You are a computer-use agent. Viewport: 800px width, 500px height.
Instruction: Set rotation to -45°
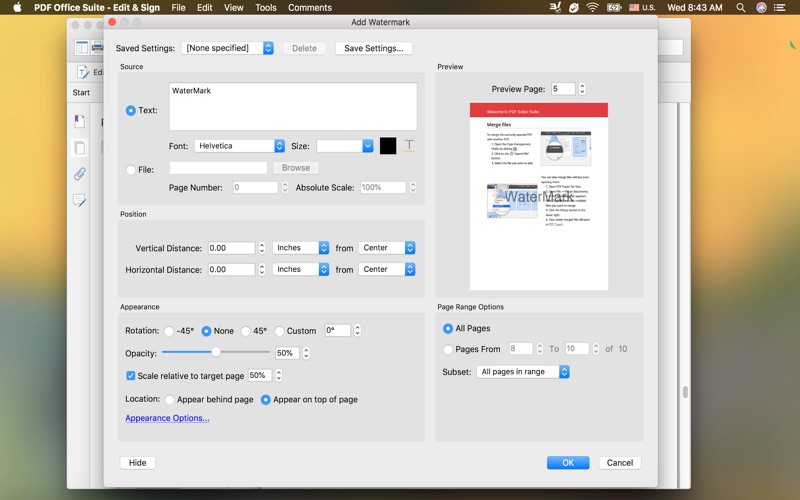[x=169, y=331]
